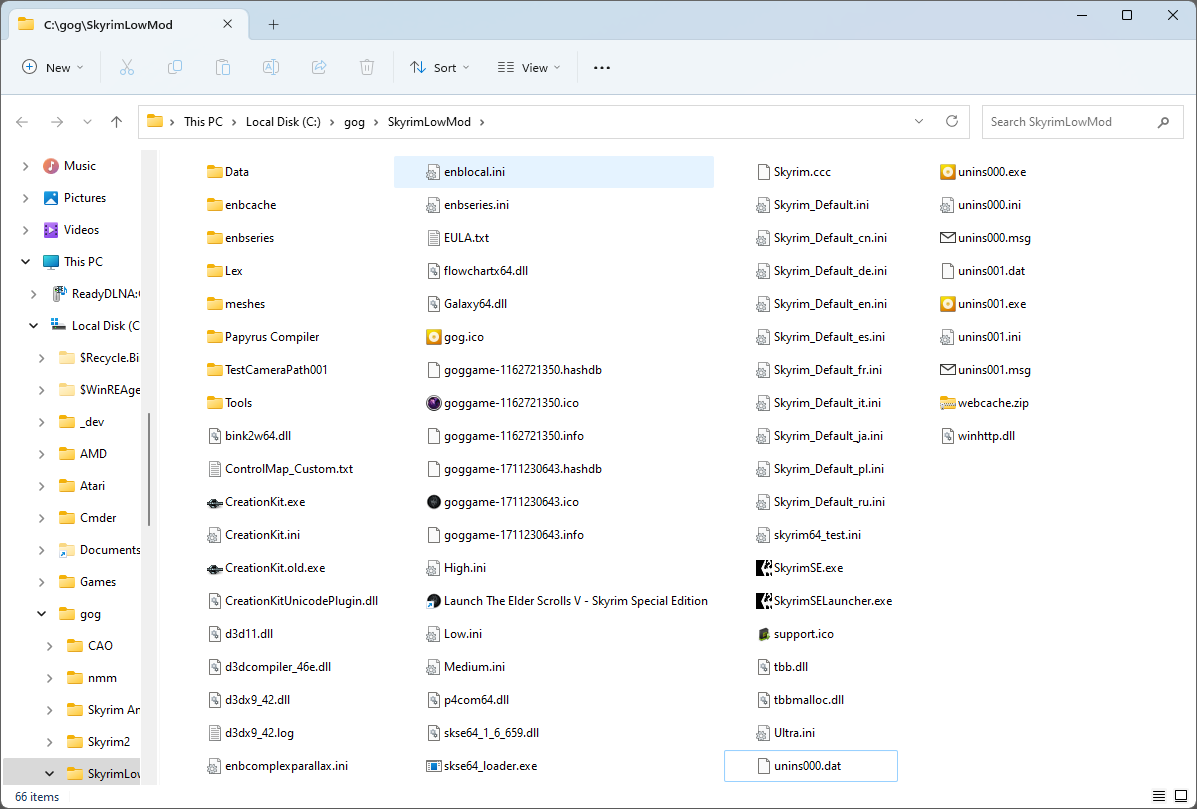Expand the CAO folder in tree
Viewport: 1197px width, 809px height.
(x=50, y=646)
